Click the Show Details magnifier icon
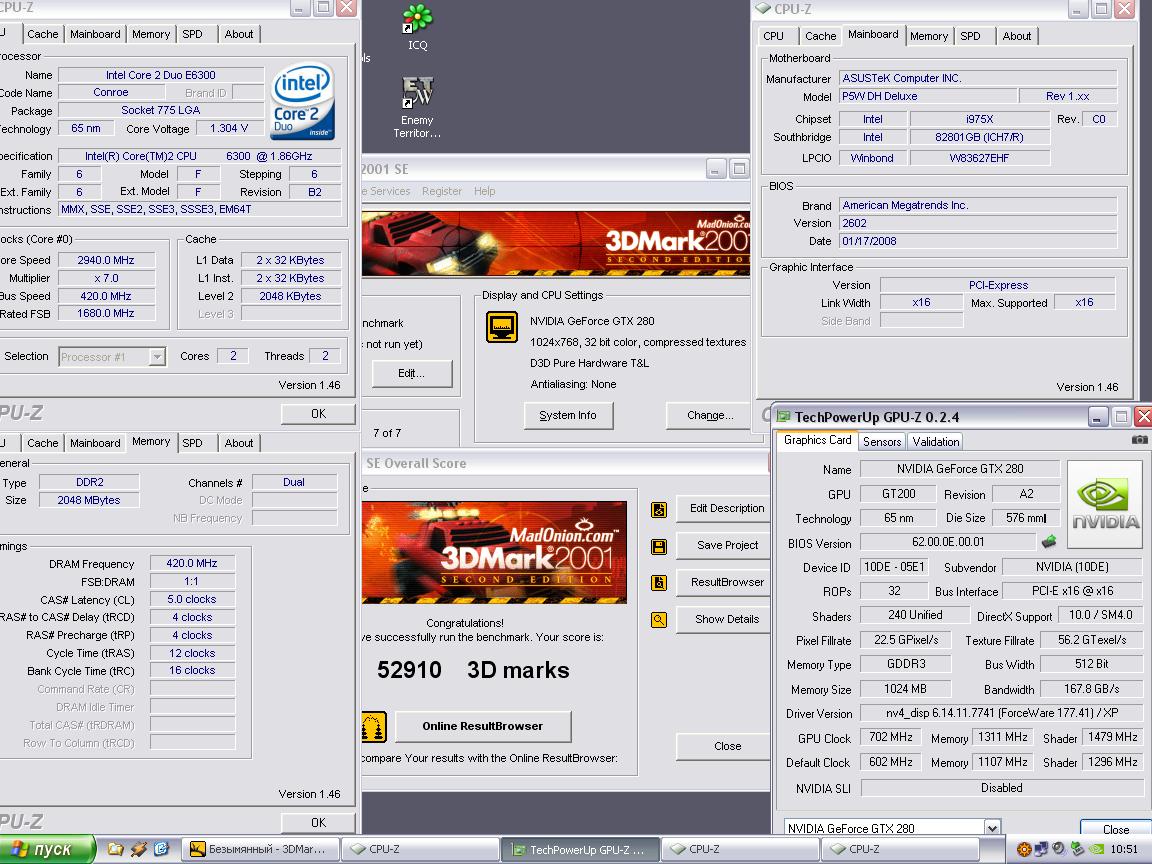Viewport: 1152px width, 864px height. tap(659, 619)
